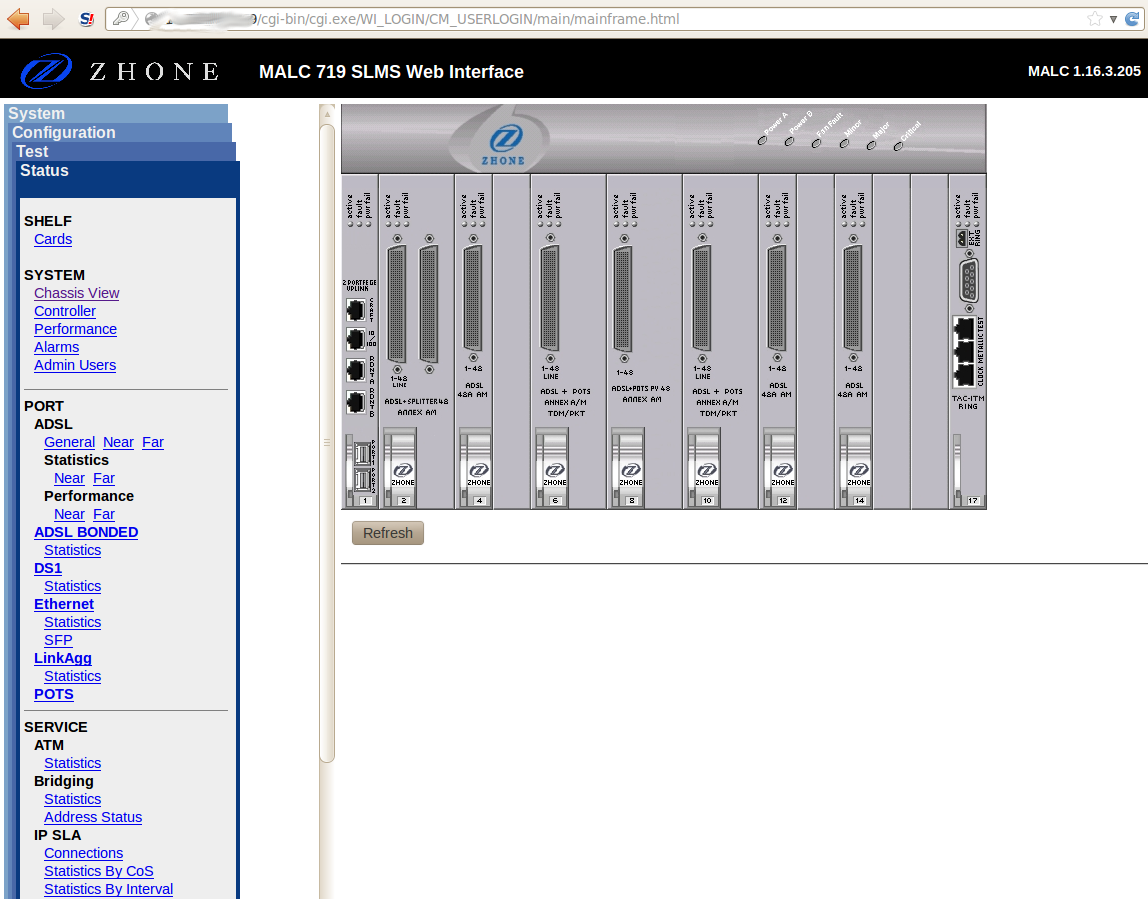Viewport: 1148px width, 899px height.
Task: Click the ADSL+POTS PV 48 card in slot 8
Action: click(x=644, y=341)
